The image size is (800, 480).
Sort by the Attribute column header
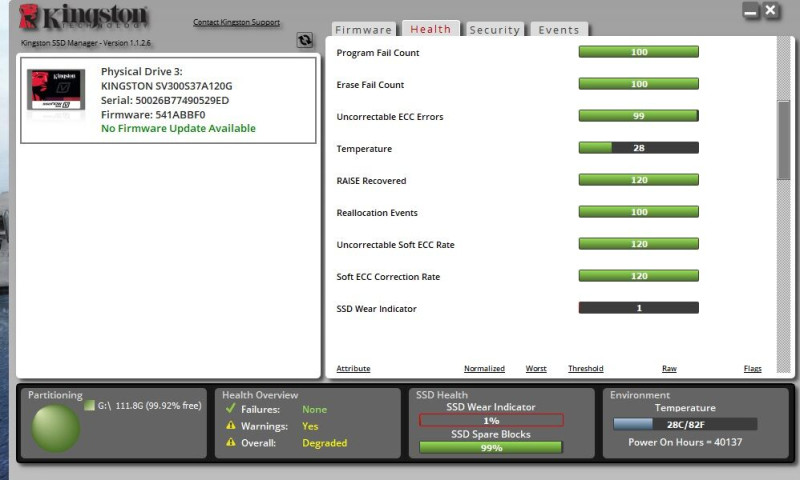click(x=353, y=368)
